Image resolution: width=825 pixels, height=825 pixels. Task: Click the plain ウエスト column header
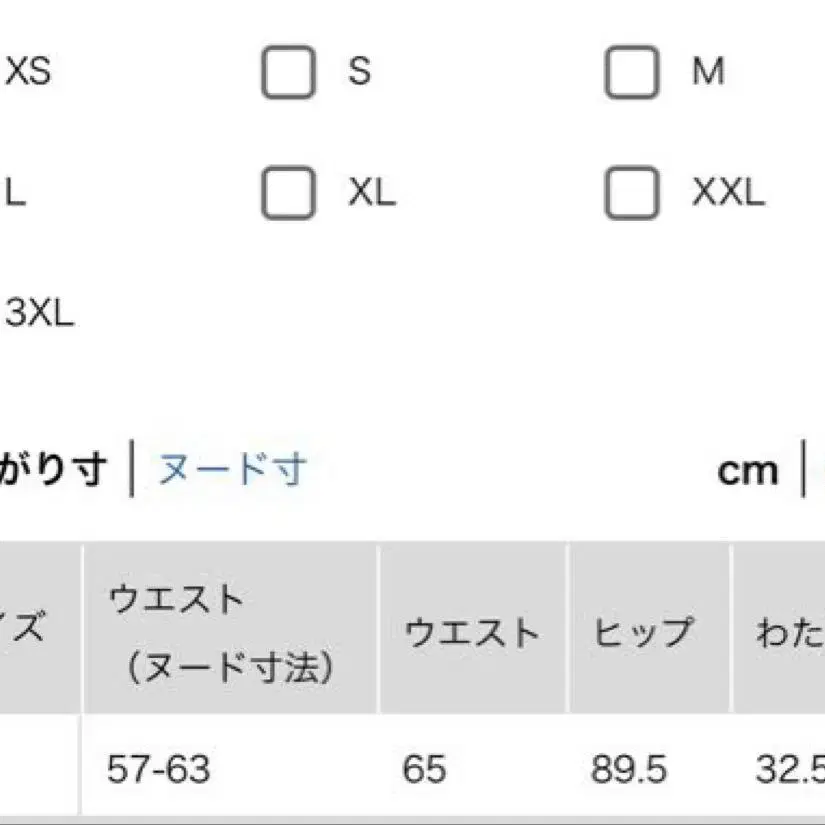point(472,632)
